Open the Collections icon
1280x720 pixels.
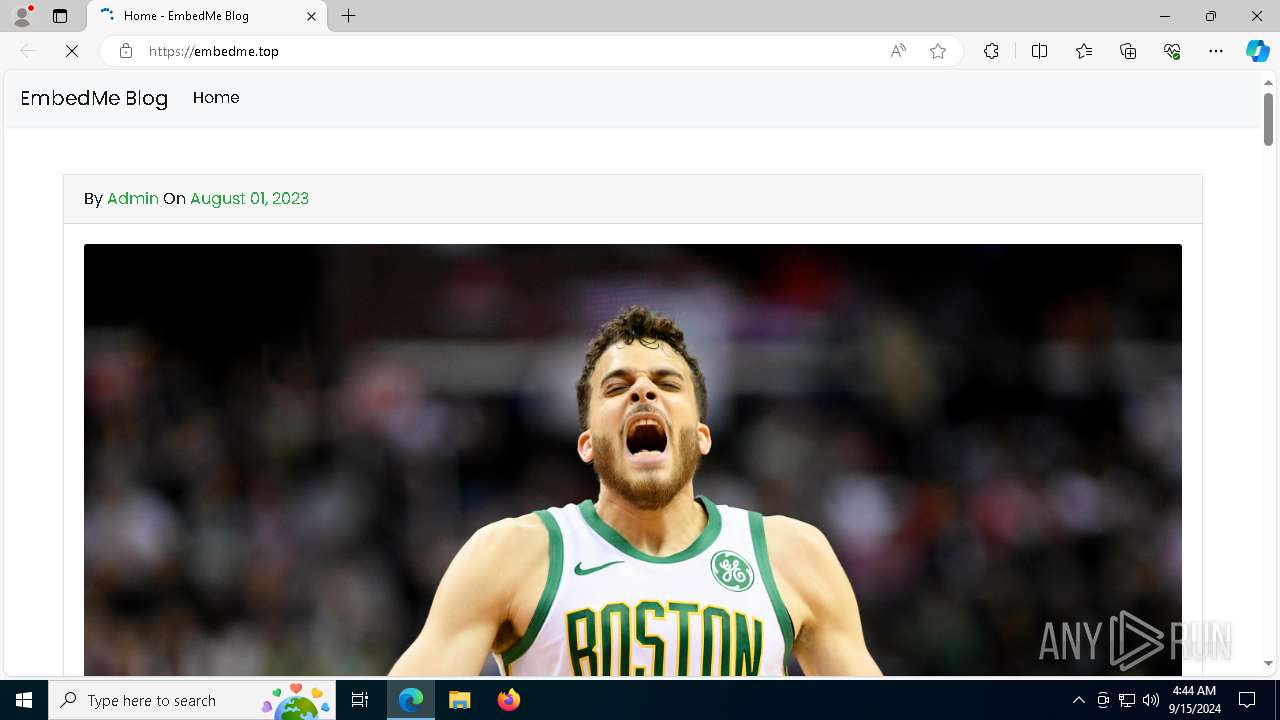(1128, 51)
